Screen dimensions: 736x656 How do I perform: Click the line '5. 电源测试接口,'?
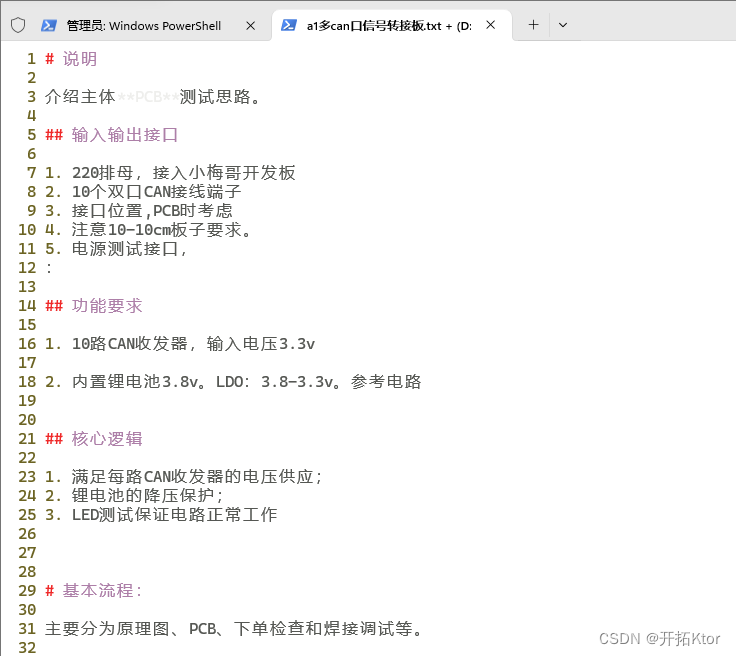click(x=116, y=249)
